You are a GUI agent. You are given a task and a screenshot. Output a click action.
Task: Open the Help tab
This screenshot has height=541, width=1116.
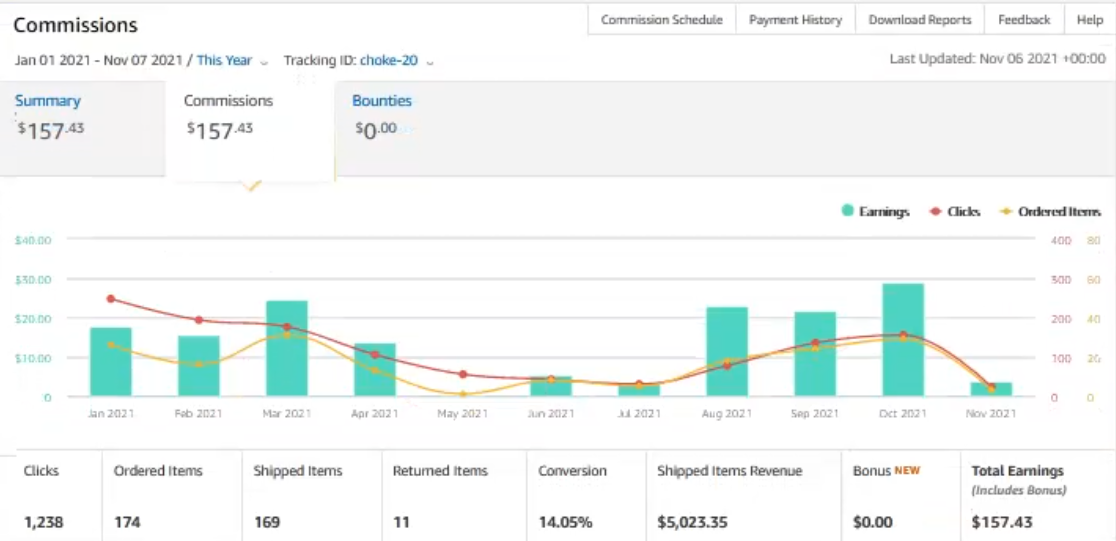(1090, 20)
